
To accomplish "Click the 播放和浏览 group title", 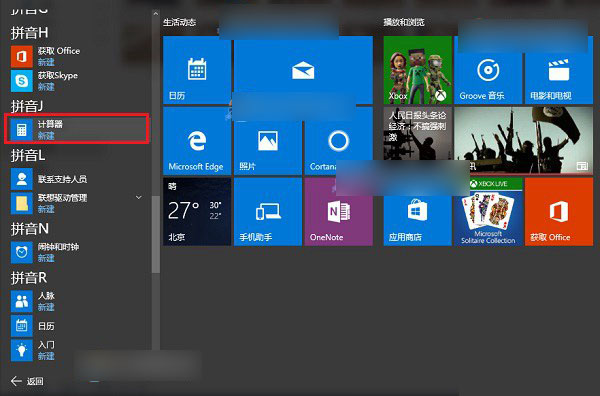I will (x=404, y=22).
